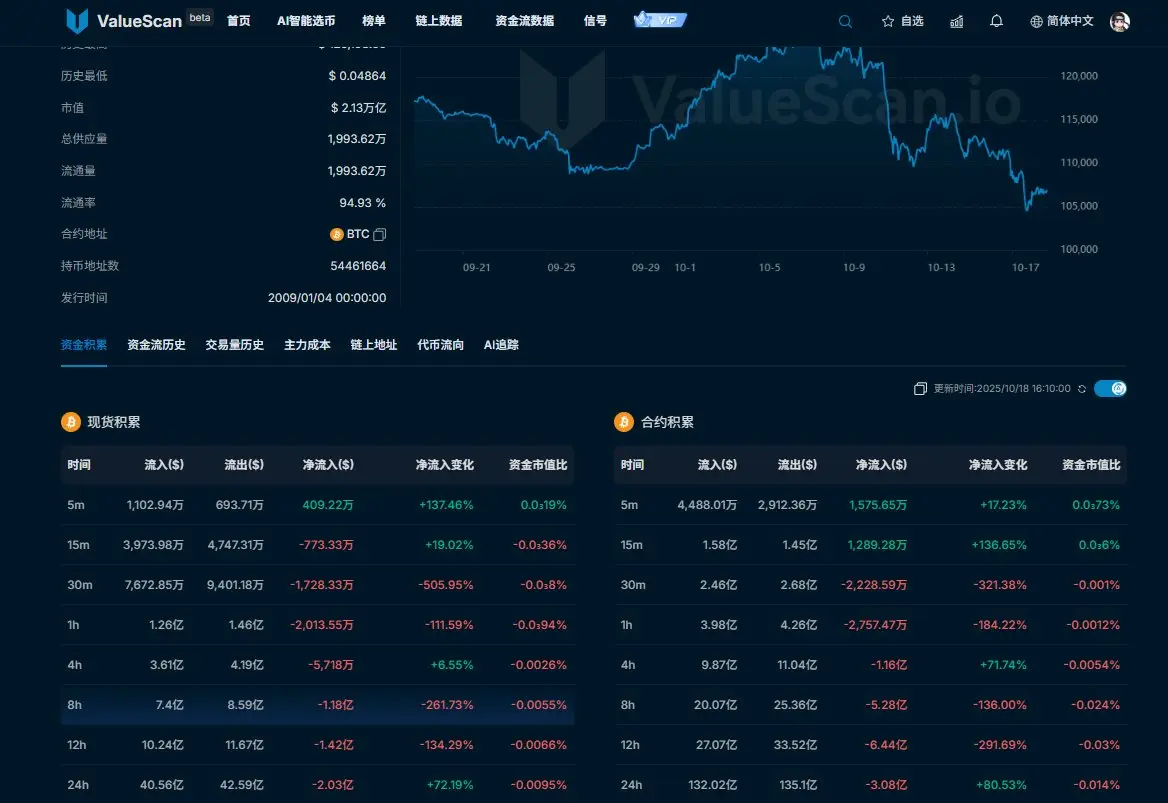
Task: Click the 10-17 date on chart axis
Action: [x=1026, y=267]
